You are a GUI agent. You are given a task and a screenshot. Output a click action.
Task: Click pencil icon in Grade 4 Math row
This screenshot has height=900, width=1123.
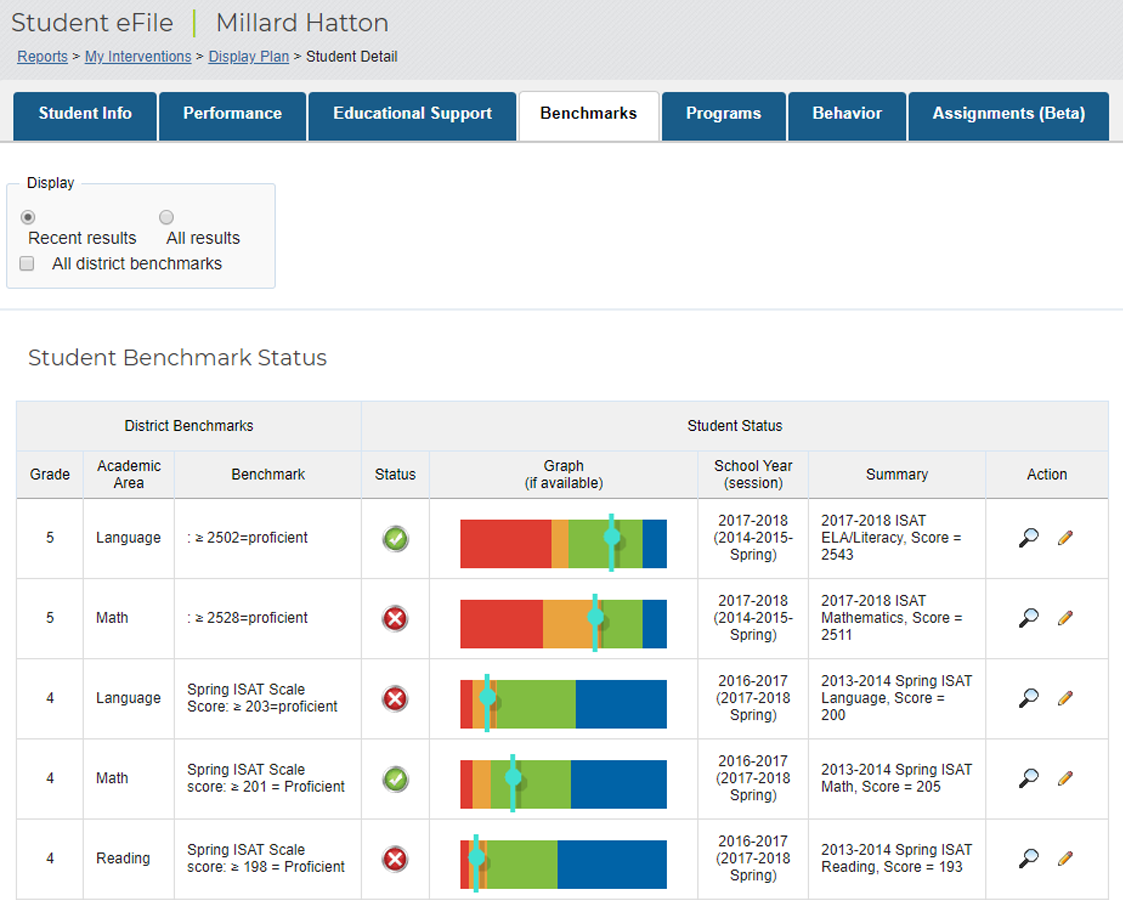[x=1065, y=778]
